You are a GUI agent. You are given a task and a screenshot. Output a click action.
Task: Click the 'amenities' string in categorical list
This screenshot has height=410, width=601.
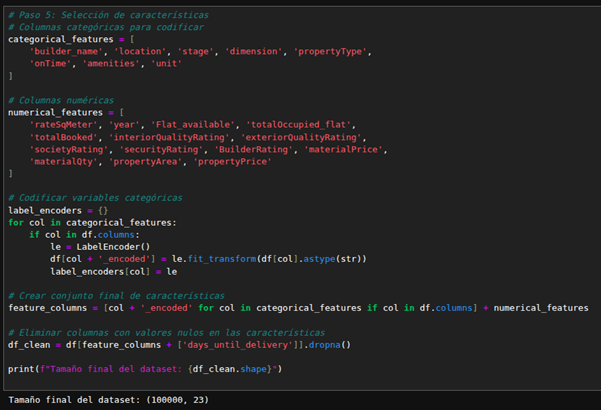click(111, 63)
